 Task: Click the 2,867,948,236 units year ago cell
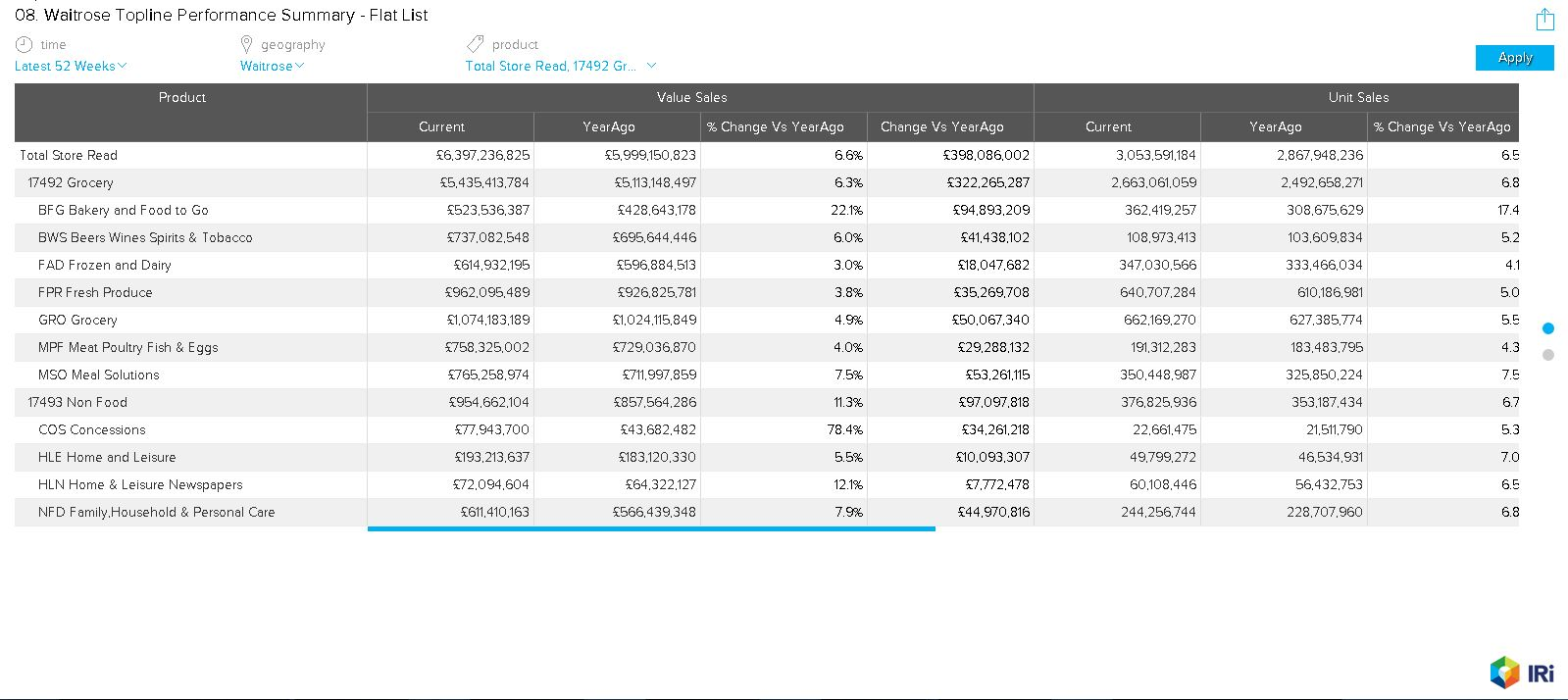(1284, 155)
